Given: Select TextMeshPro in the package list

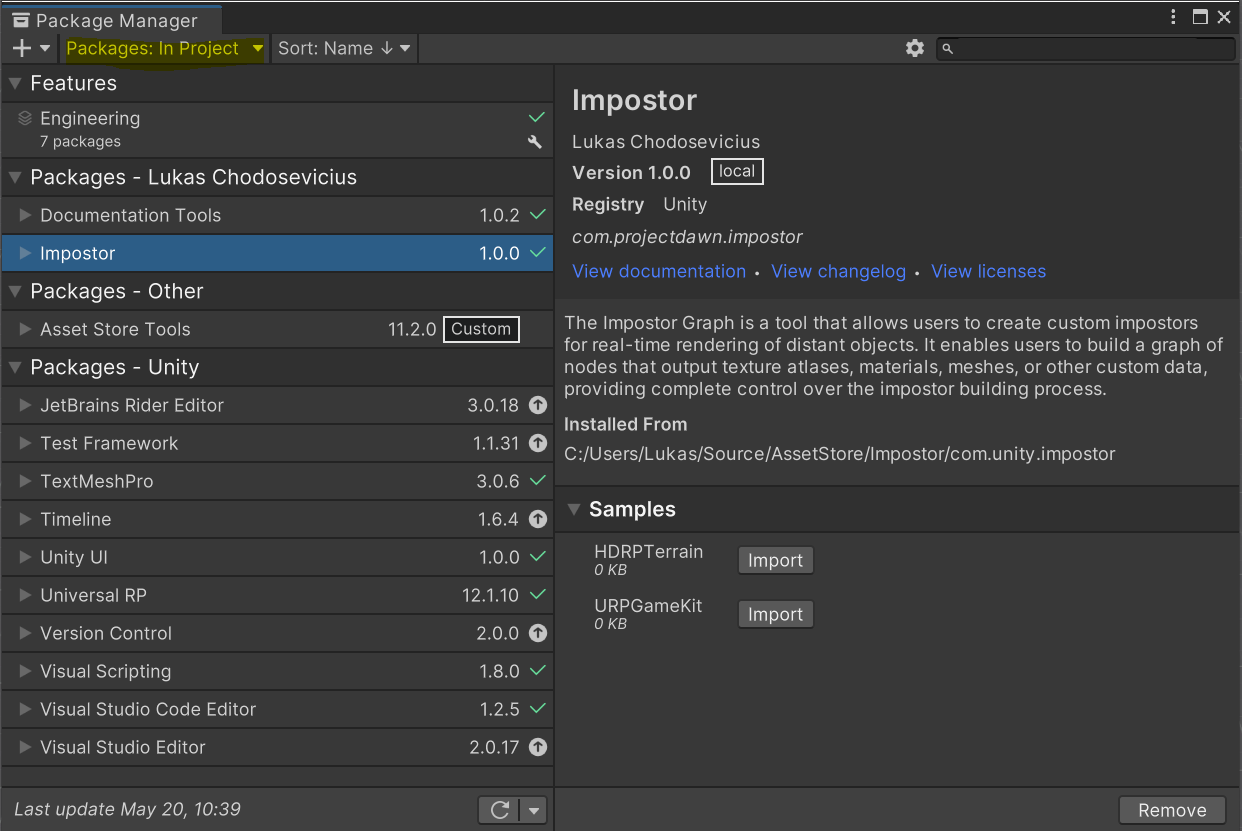Looking at the screenshot, I should (97, 481).
